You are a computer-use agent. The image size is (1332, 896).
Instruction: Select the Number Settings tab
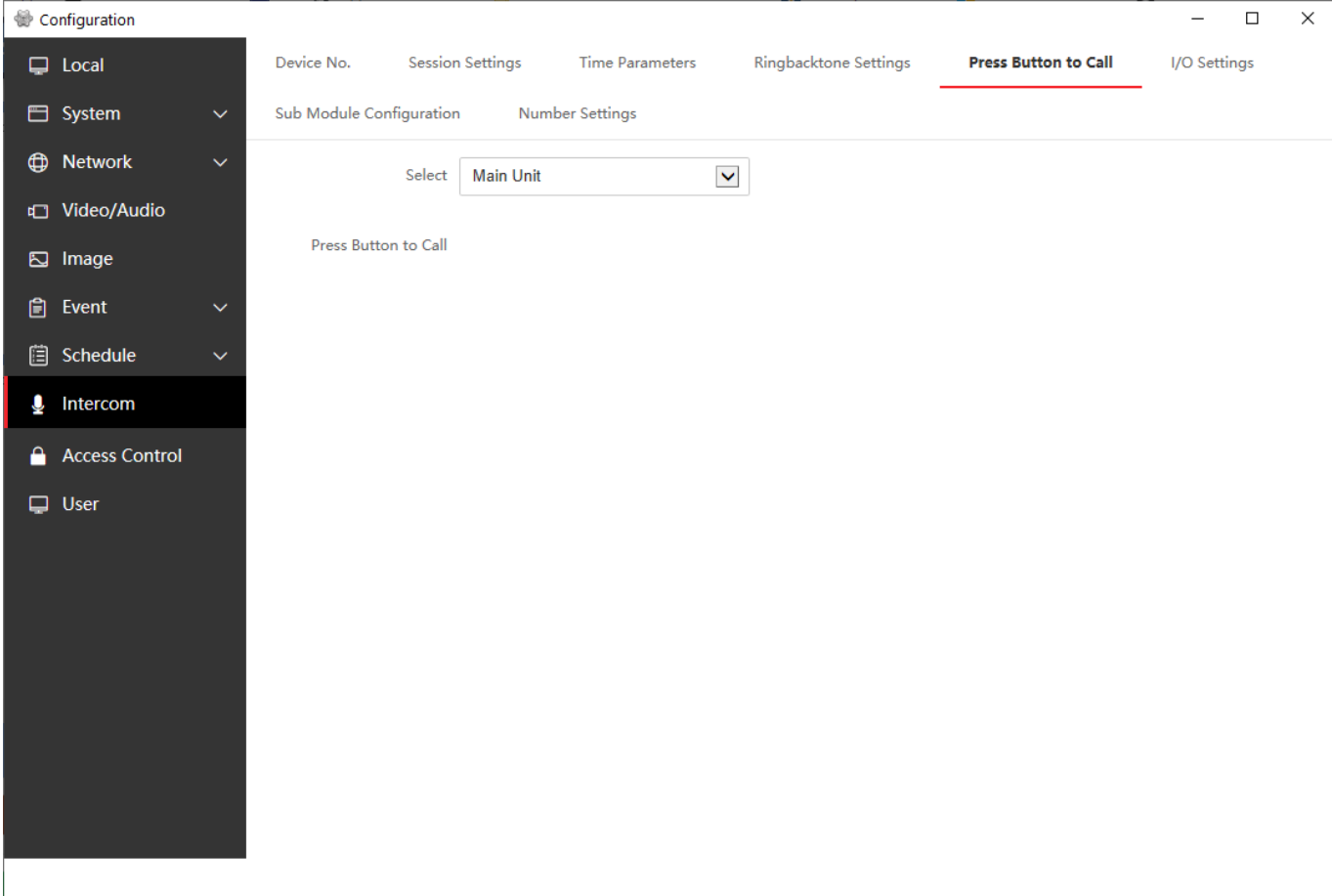(577, 113)
